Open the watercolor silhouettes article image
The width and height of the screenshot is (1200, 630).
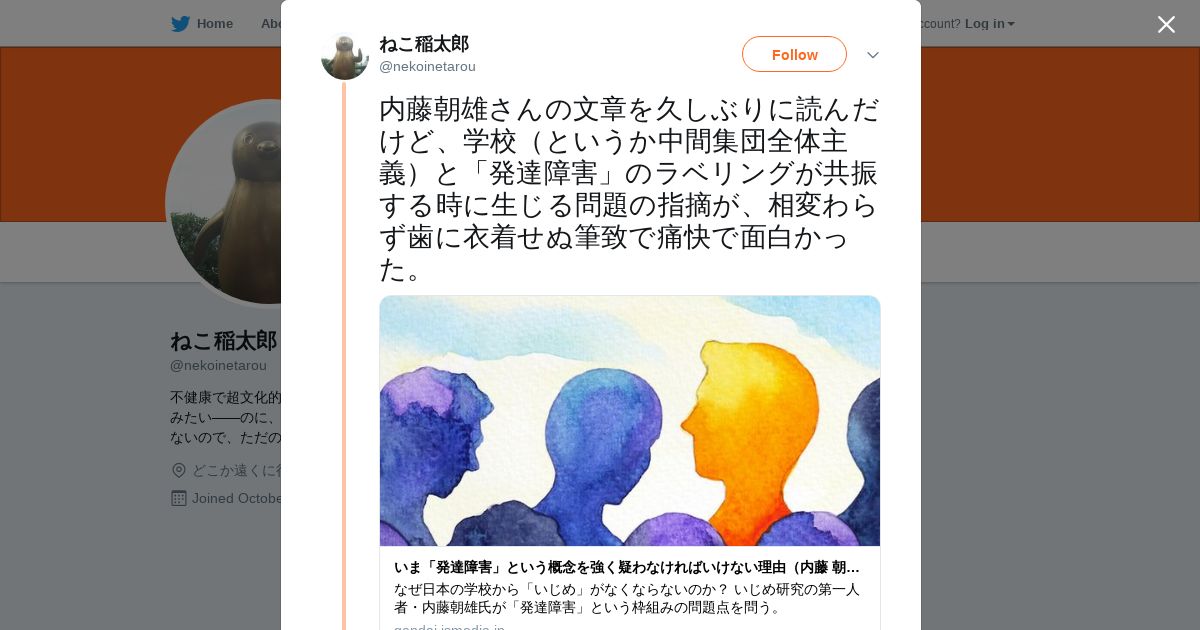[x=630, y=421]
